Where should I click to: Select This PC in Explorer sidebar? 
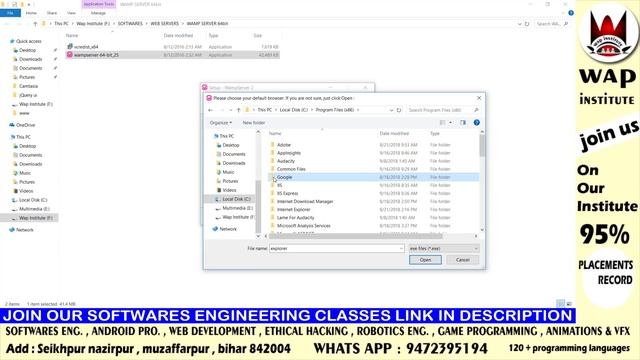point(23,137)
